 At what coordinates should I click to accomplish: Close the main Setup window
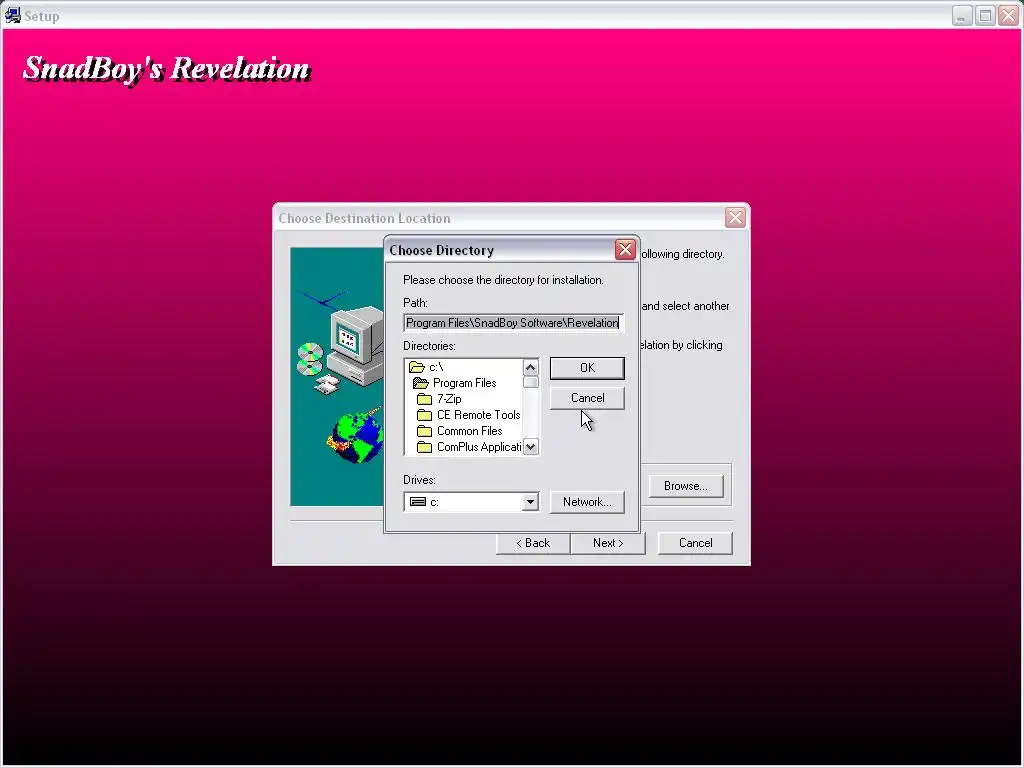1008,15
